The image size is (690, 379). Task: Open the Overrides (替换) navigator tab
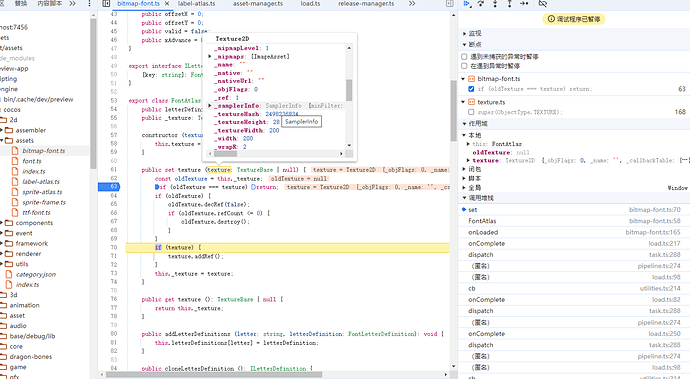click(x=20, y=4)
